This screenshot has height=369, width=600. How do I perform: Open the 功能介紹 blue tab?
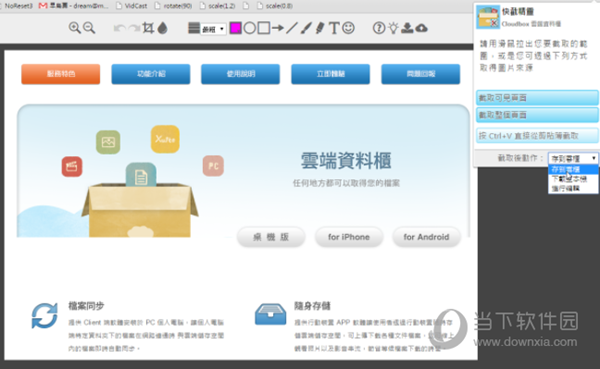(151, 74)
